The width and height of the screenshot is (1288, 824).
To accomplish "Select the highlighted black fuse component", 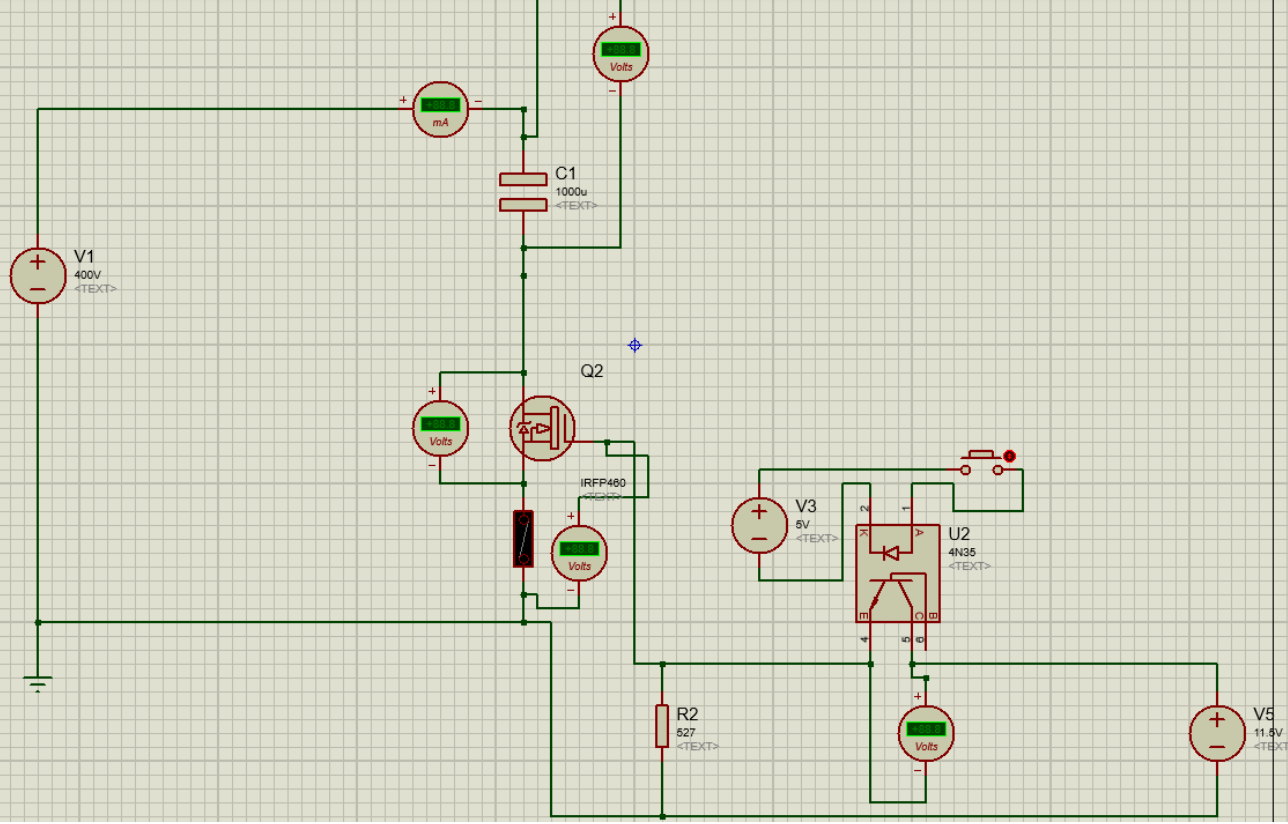I will [523, 538].
